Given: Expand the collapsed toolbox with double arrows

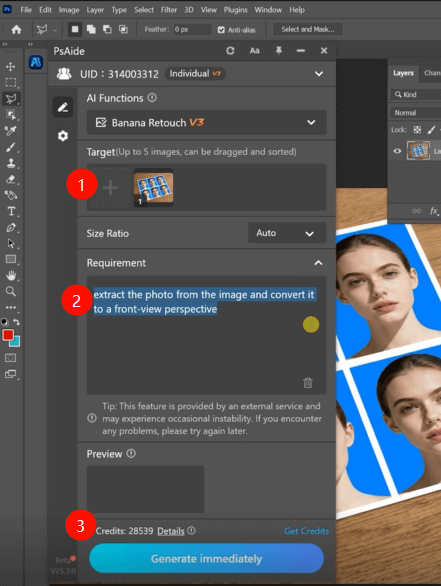Looking at the screenshot, I should [x=5, y=44].
